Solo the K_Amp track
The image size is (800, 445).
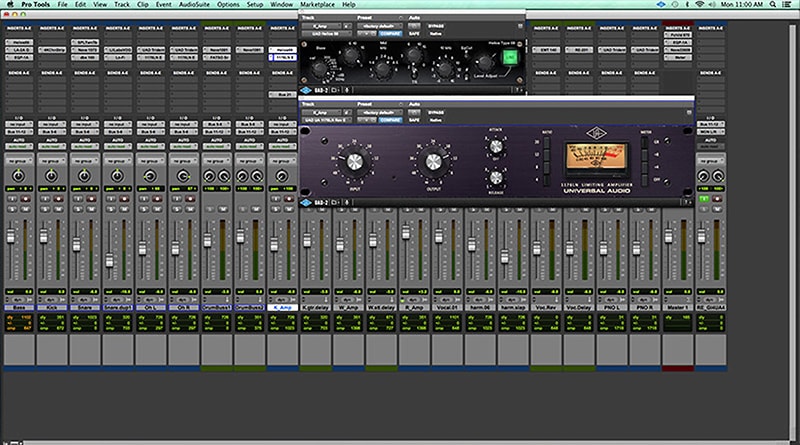[x=276, y=209]
